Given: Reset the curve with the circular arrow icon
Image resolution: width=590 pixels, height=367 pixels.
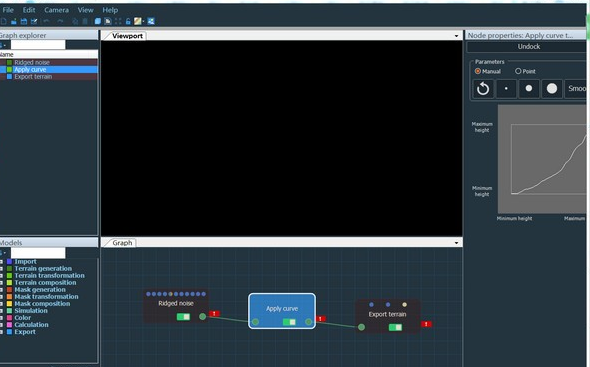Looking at the screenshot, I should (483, 89).
